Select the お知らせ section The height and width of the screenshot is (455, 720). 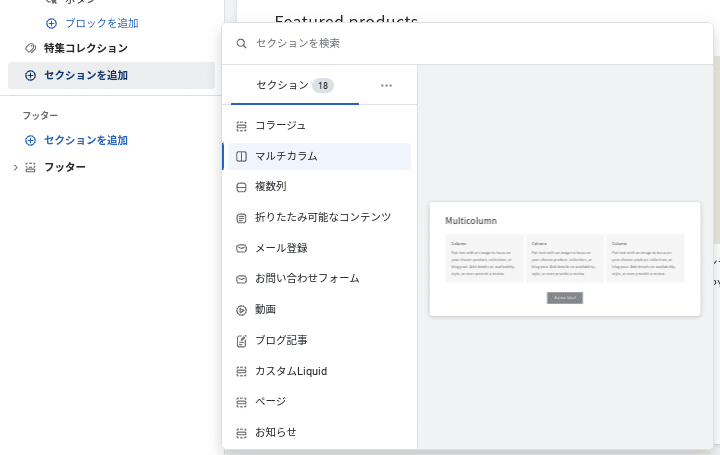tap(319, 433)
